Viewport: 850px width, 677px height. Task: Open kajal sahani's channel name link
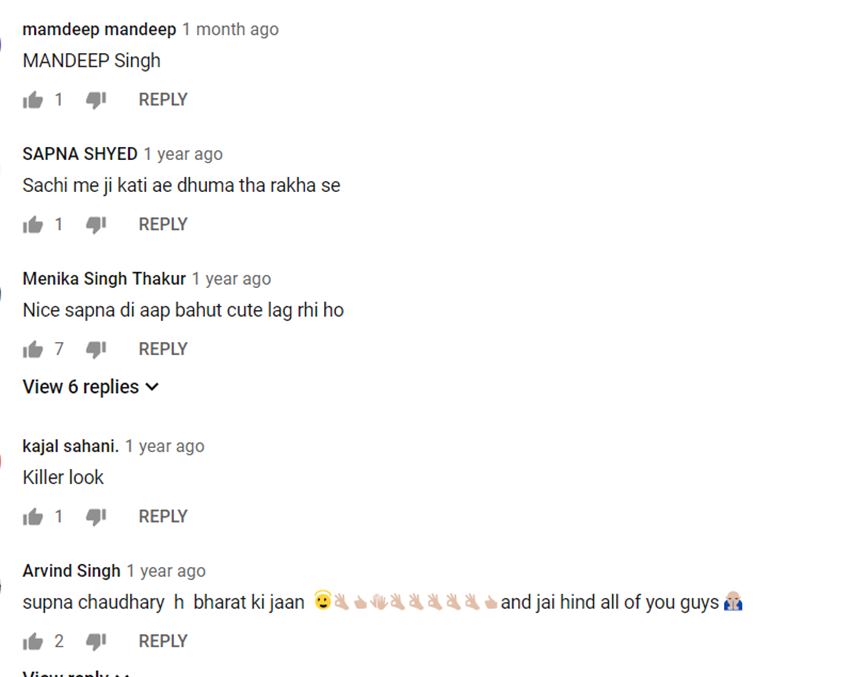[x=70, y=446]
